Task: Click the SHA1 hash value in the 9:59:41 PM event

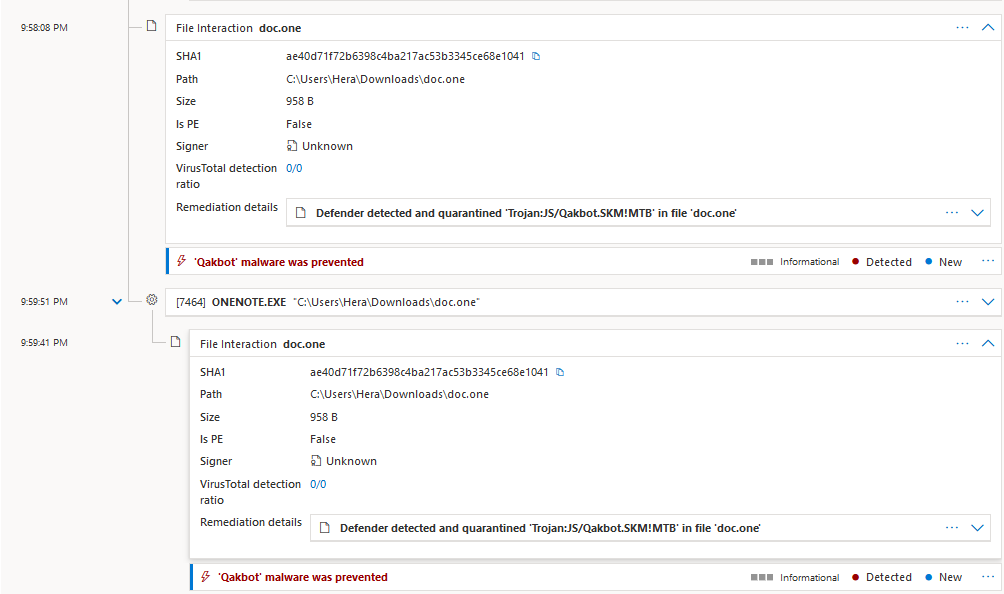Action: pyautogui.click(x=429, y=372)
